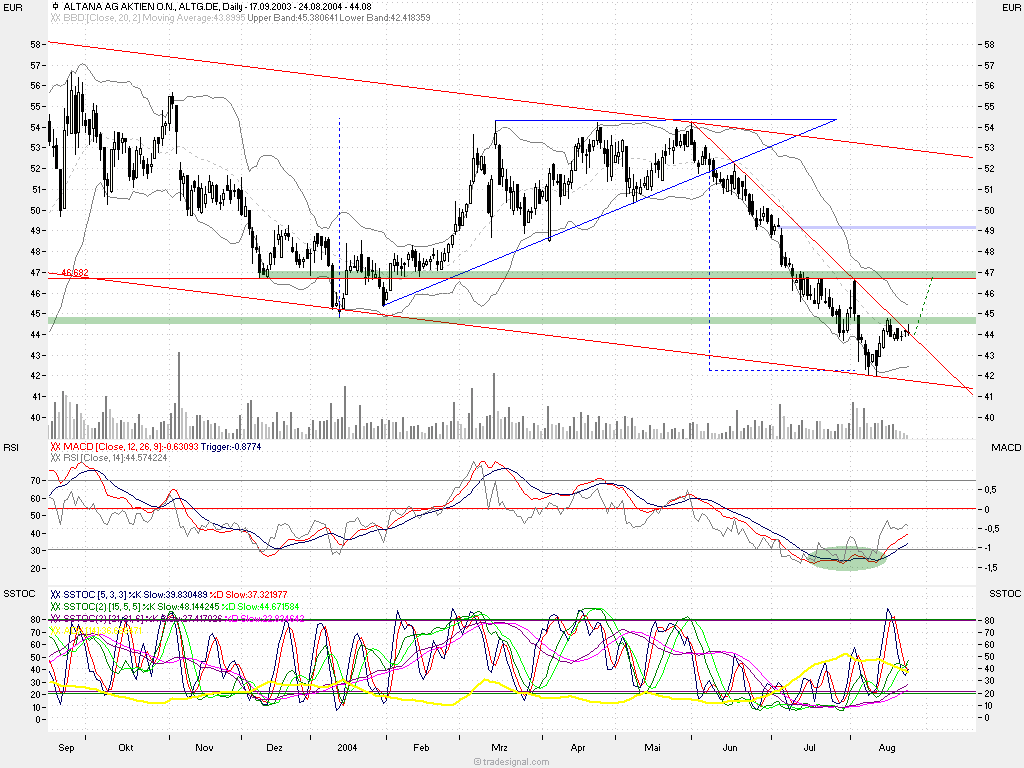Click the %D Slow:44.671584 value

pos(261,607)
